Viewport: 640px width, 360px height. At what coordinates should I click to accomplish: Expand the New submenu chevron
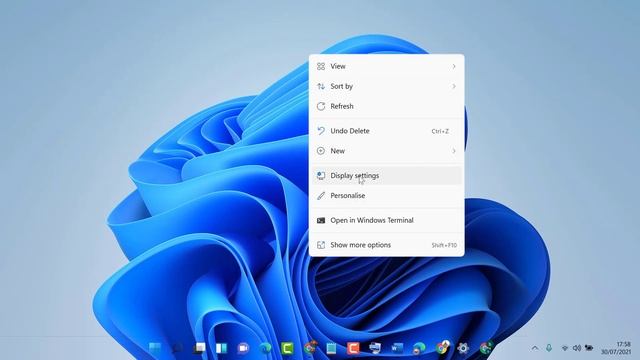click(454, 151)
